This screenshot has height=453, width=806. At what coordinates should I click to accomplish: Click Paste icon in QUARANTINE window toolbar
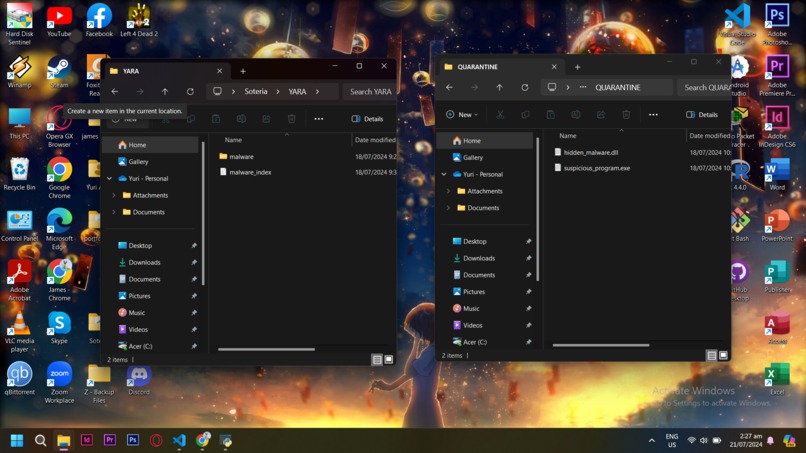click(550, 115)
